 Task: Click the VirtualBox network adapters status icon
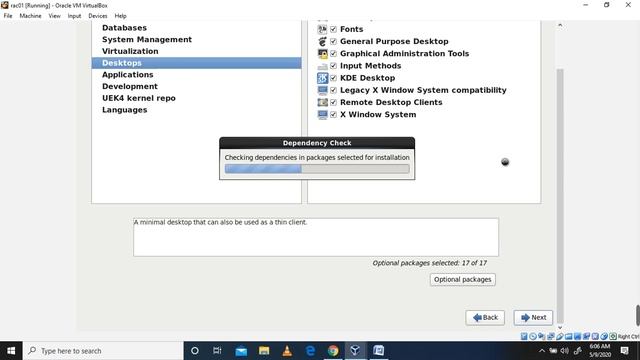pos(551,336)
